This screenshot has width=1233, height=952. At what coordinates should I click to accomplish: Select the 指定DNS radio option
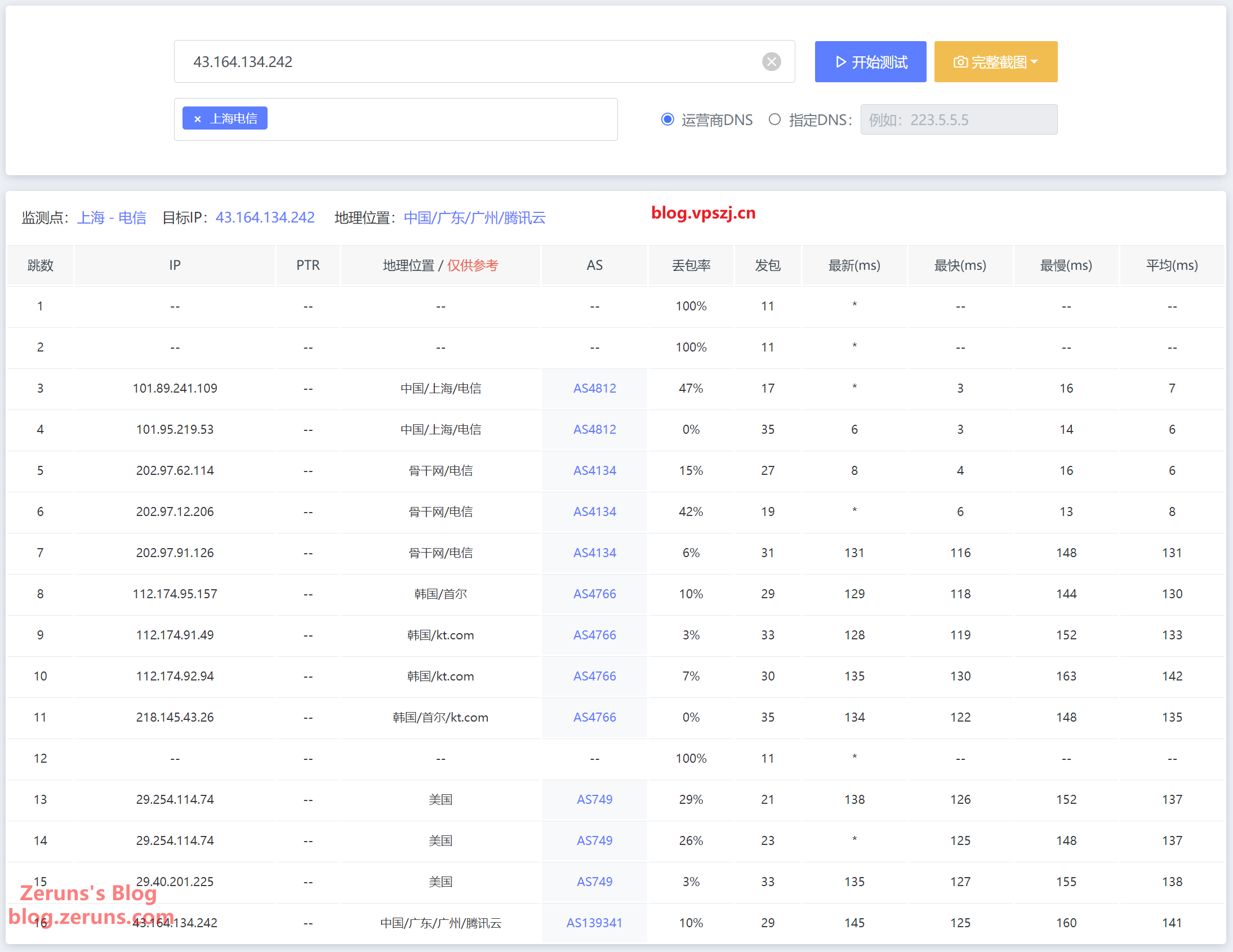pyautogui.click(x=774, y=119)
